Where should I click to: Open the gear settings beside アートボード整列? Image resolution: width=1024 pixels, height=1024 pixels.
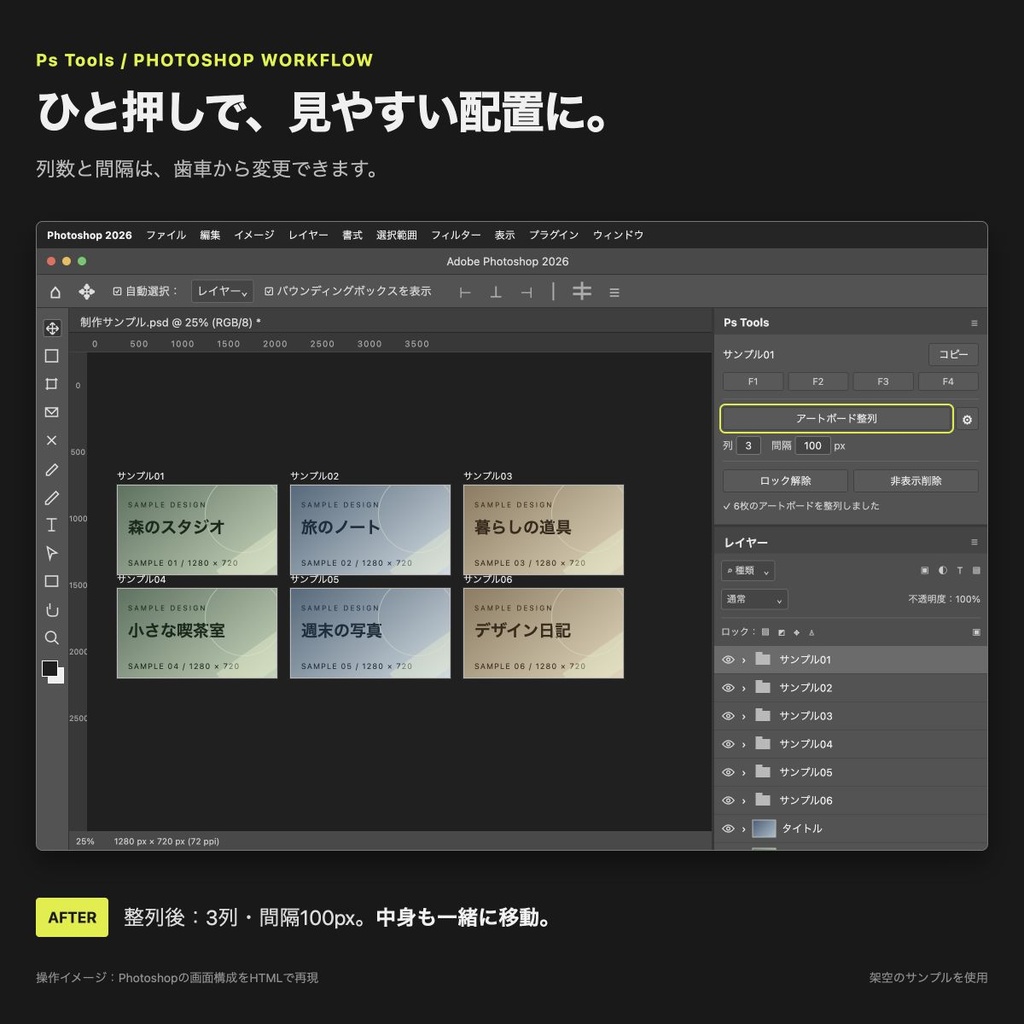[967, 419]
